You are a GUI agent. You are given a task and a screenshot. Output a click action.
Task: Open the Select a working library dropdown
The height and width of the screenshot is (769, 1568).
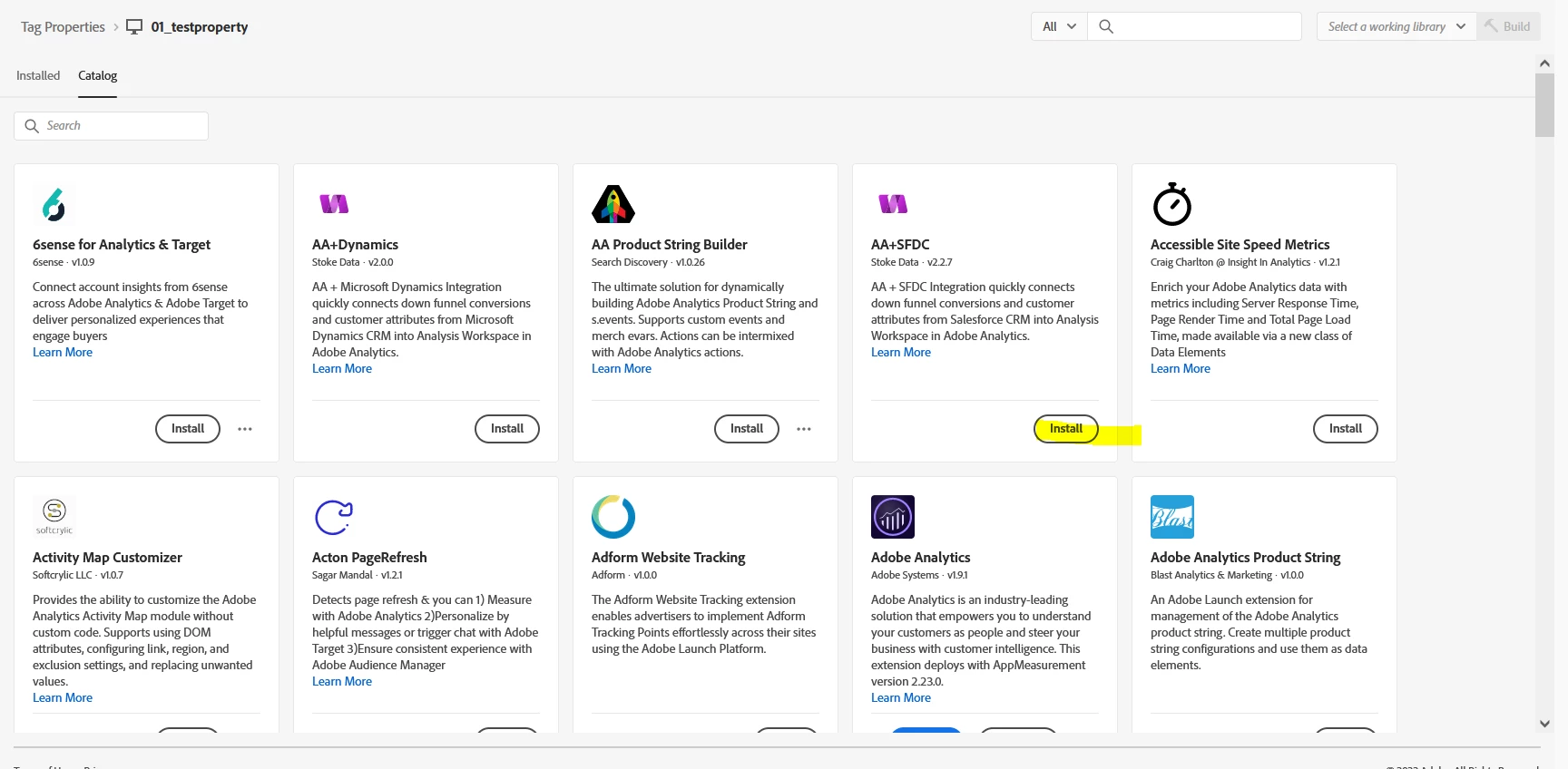tap(1396, 26)
